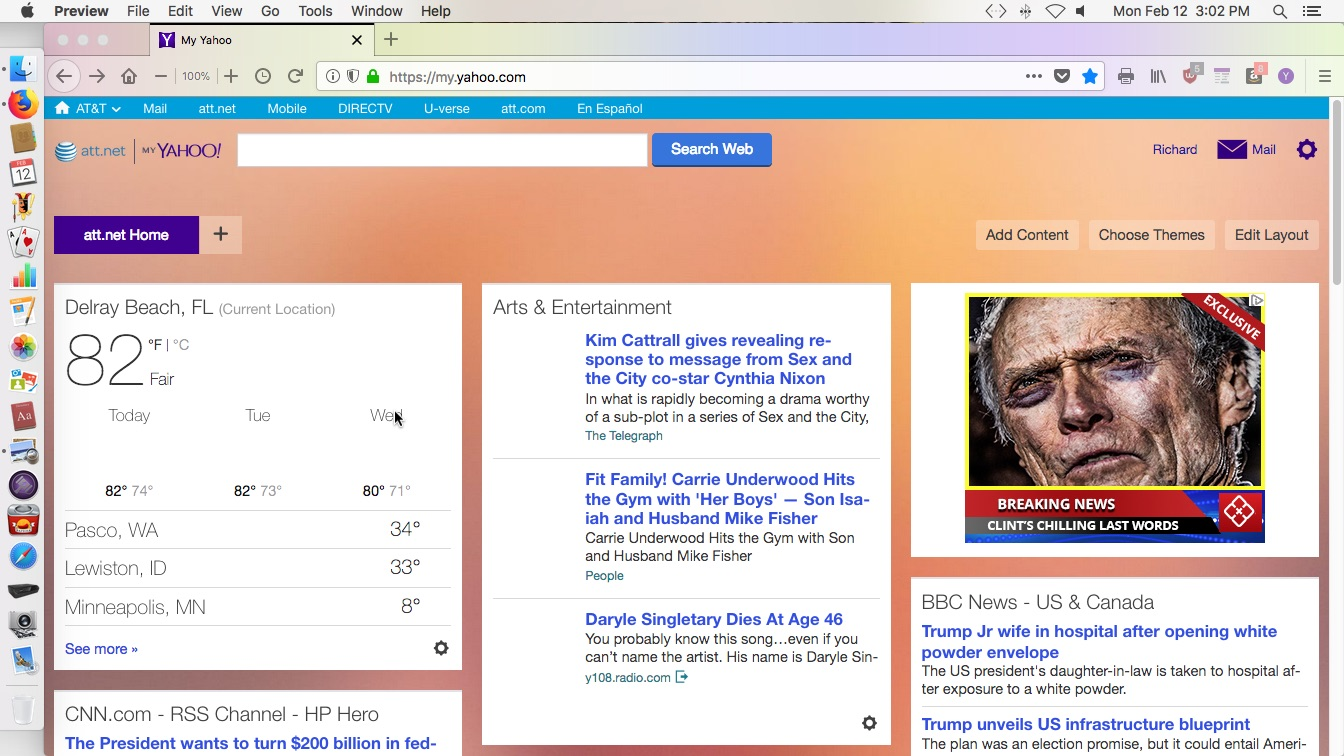Image resolution: width=1344 pixels, height=756 pixels.
Task: Open a new browser tab
Action: click(x=391, y=40)
